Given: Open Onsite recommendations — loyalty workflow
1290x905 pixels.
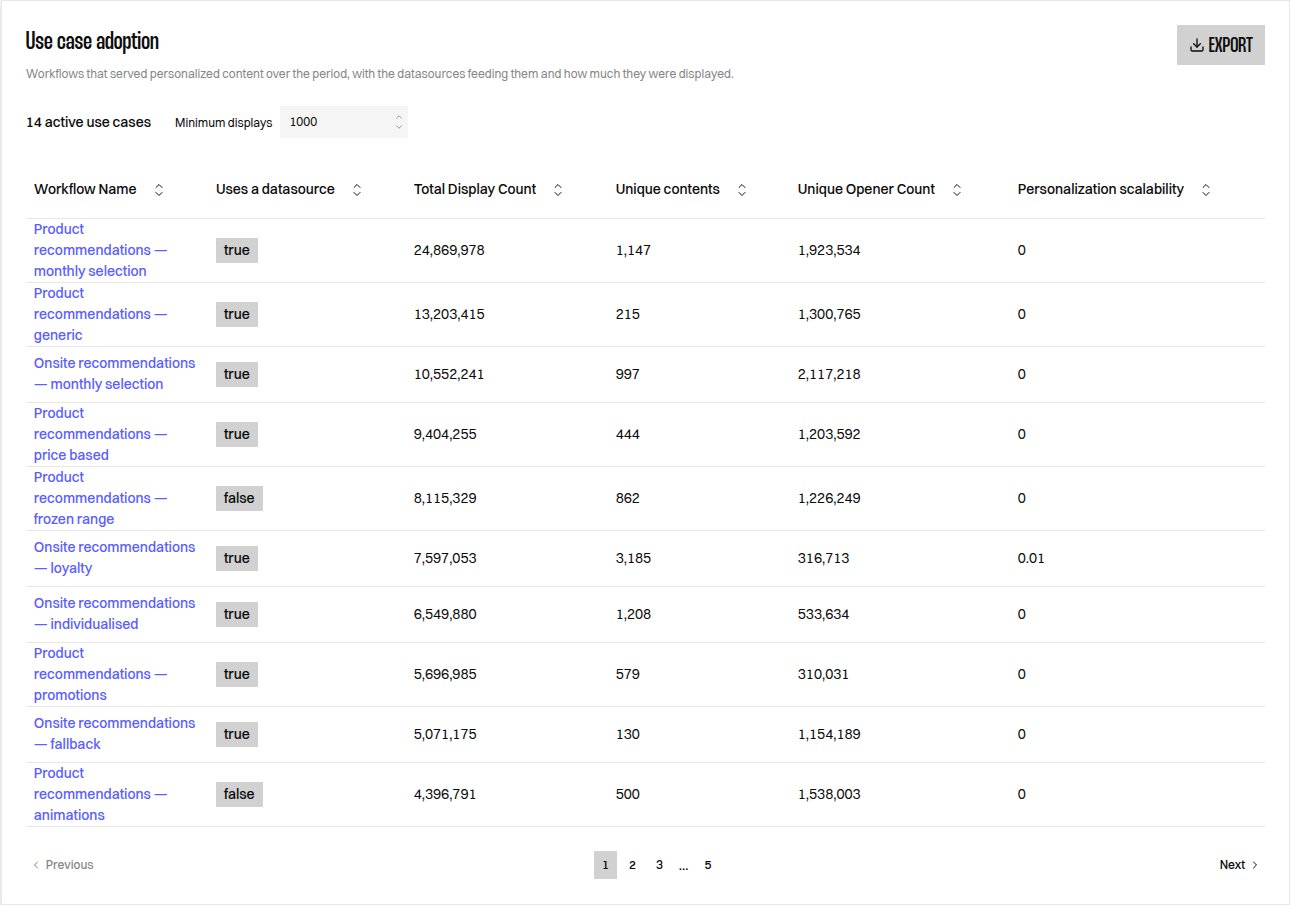Looking at the screenshot, I should (114, 558).
